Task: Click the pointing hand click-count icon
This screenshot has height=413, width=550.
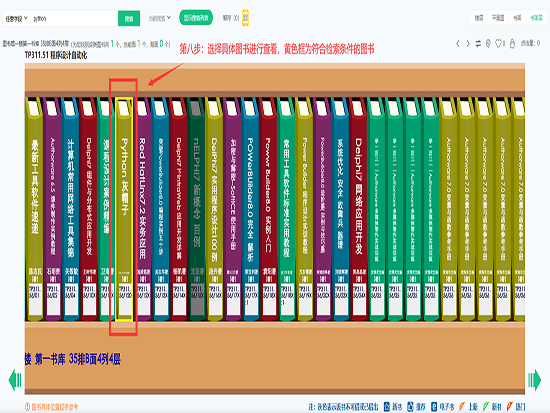Action: tap(512, 44)
